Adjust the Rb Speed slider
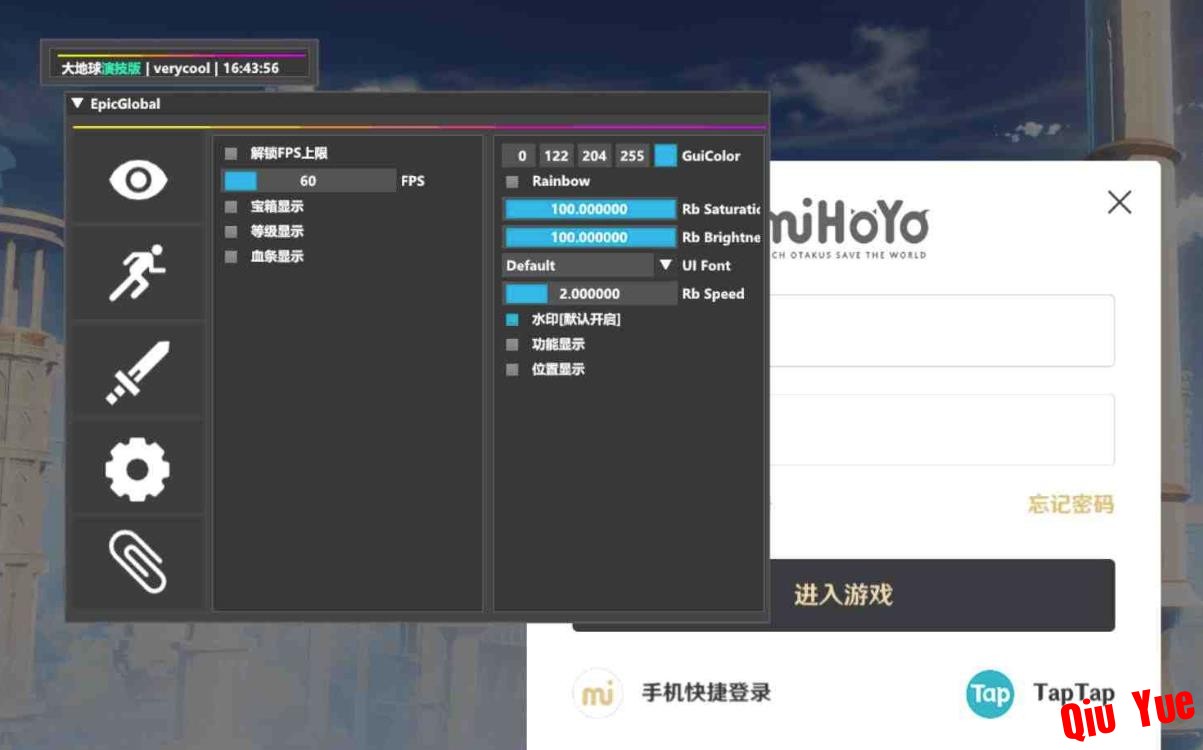The width and height of the screenshot is (1203, 750). point(590,294)
